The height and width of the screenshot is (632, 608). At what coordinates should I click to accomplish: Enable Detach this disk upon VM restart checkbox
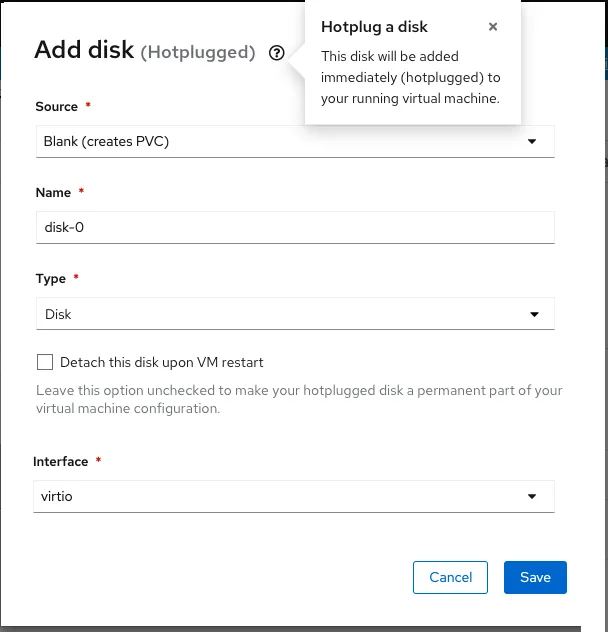coord(44,362)
